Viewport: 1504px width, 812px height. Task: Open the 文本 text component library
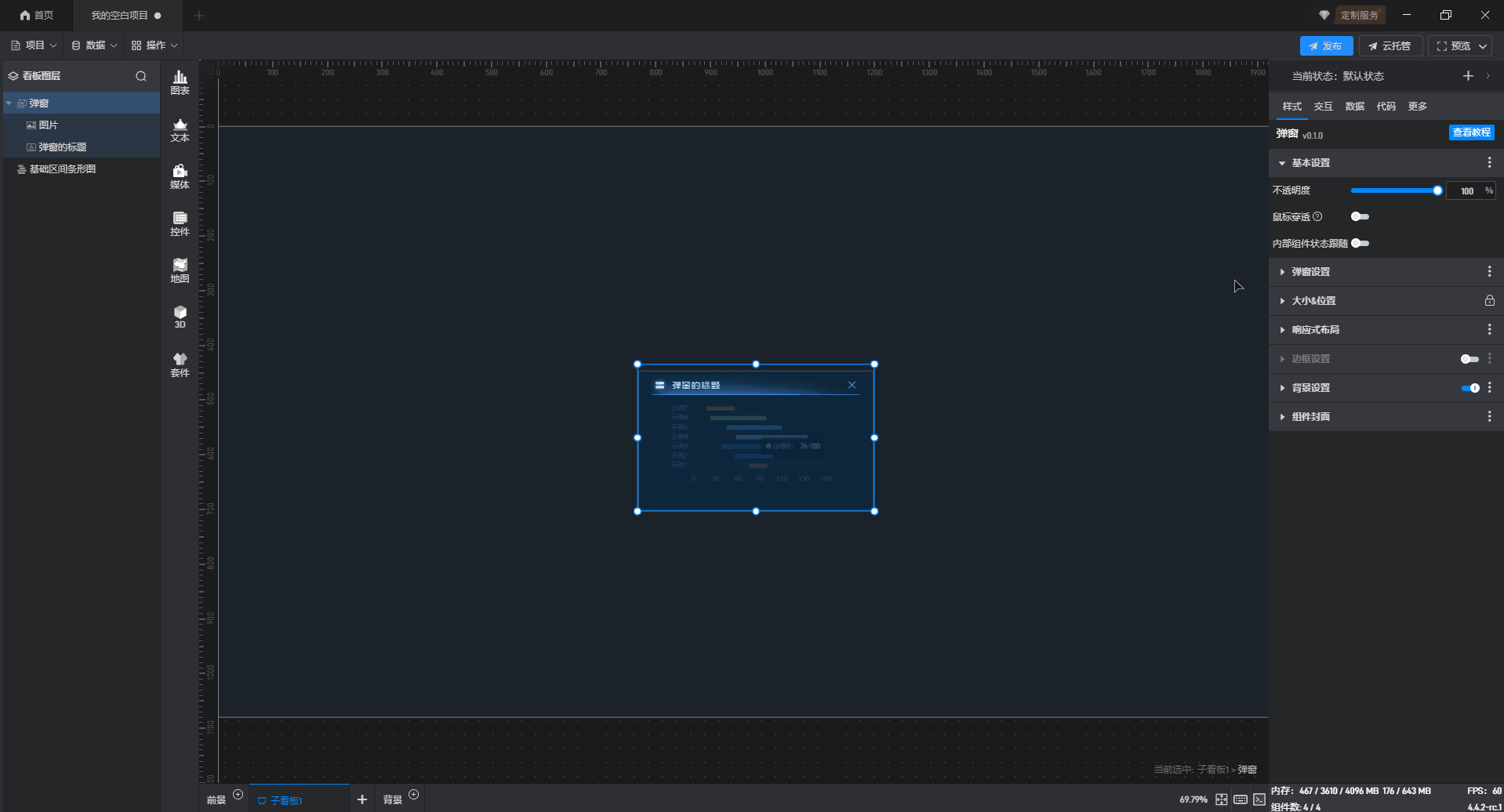tap(180, 130)
